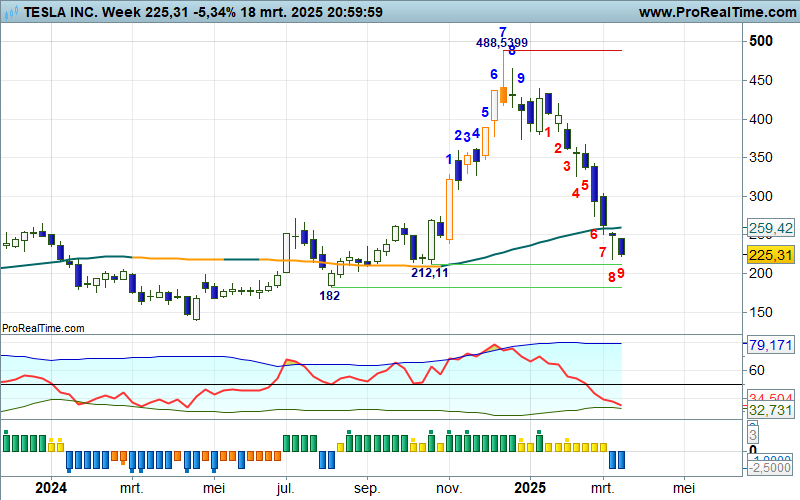Click the red count number 3
This screenshot has width=800, height=500.
567,166
